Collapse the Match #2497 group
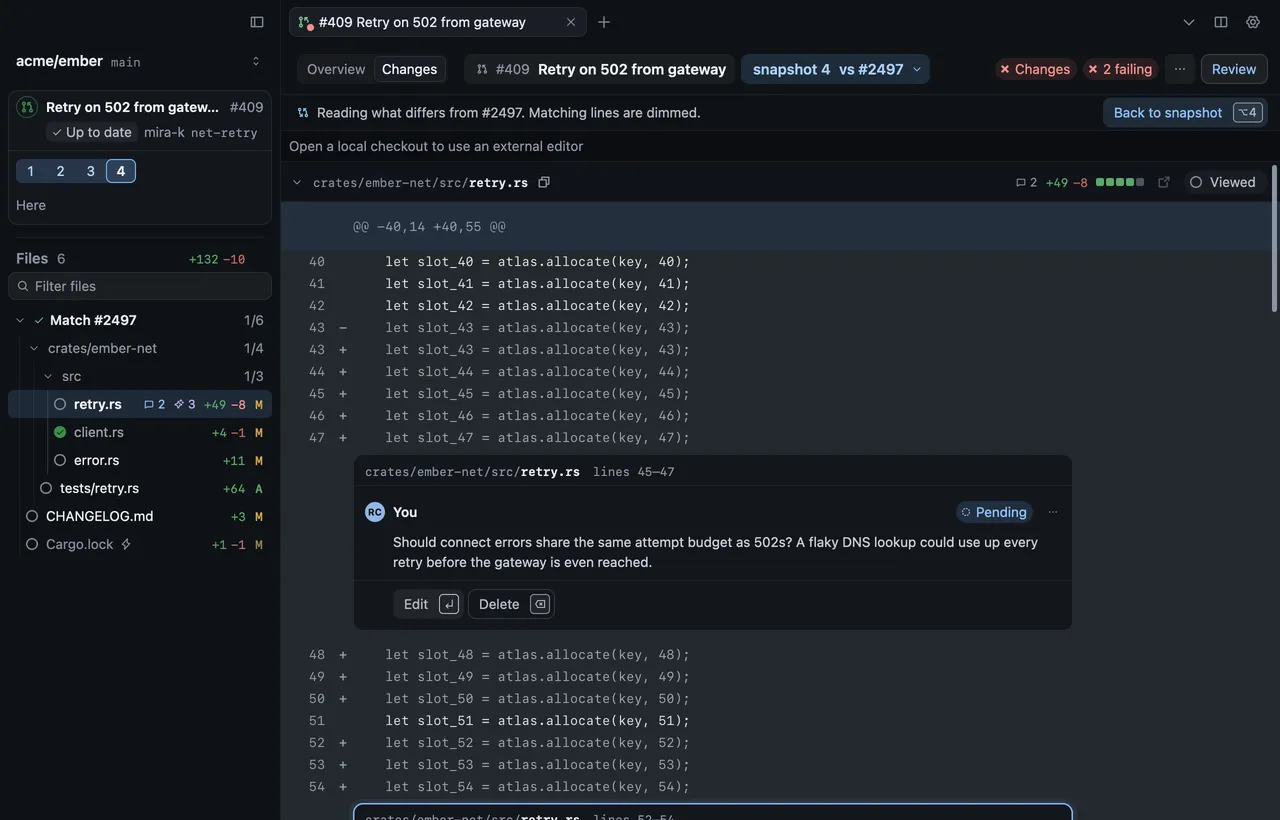The height and width of the screenshot is (820, 1280). 20,320
